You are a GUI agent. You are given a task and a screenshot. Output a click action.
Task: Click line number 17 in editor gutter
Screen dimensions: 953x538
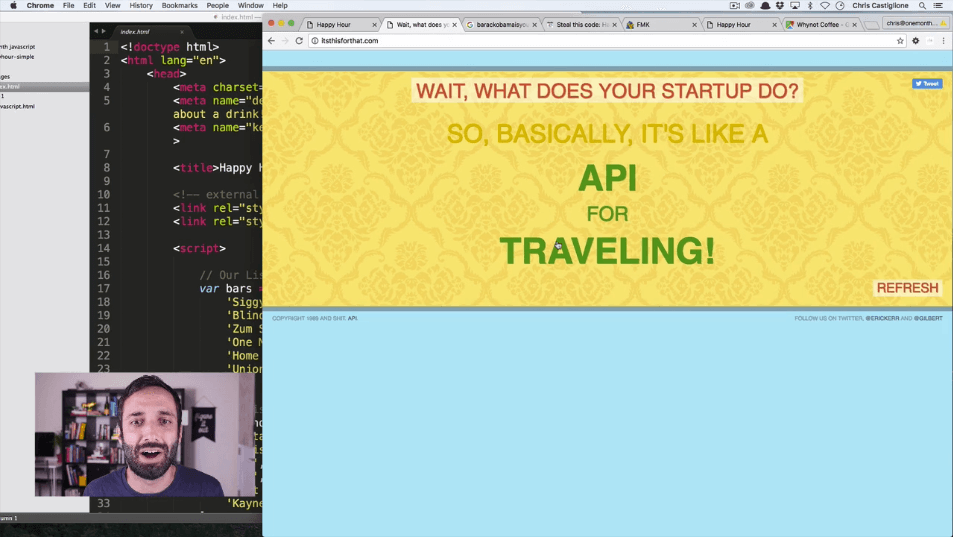coord(104,288)
